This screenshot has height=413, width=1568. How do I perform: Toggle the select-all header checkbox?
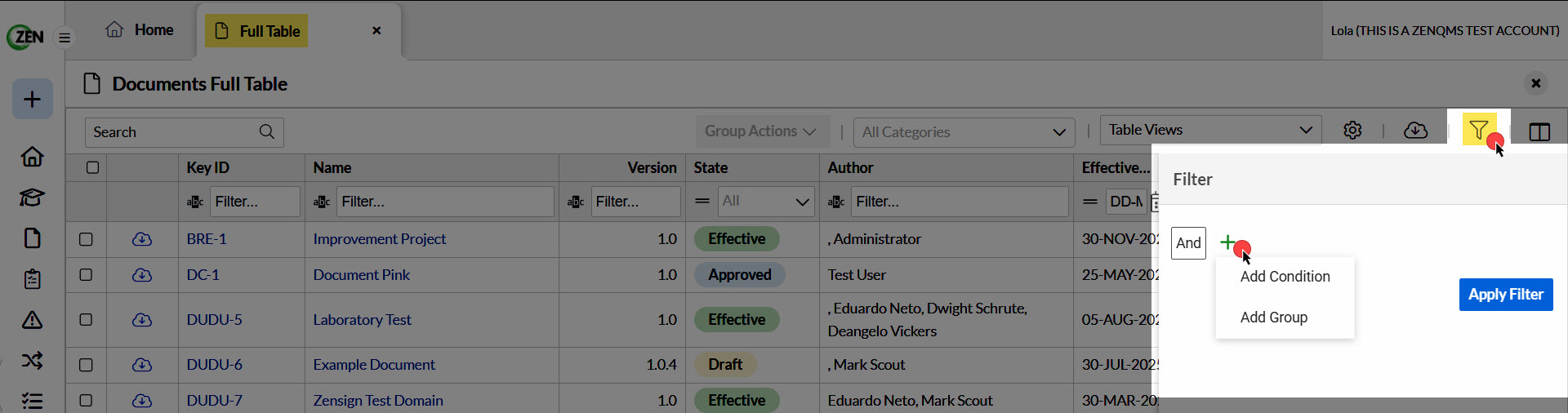tap(92, 167)
